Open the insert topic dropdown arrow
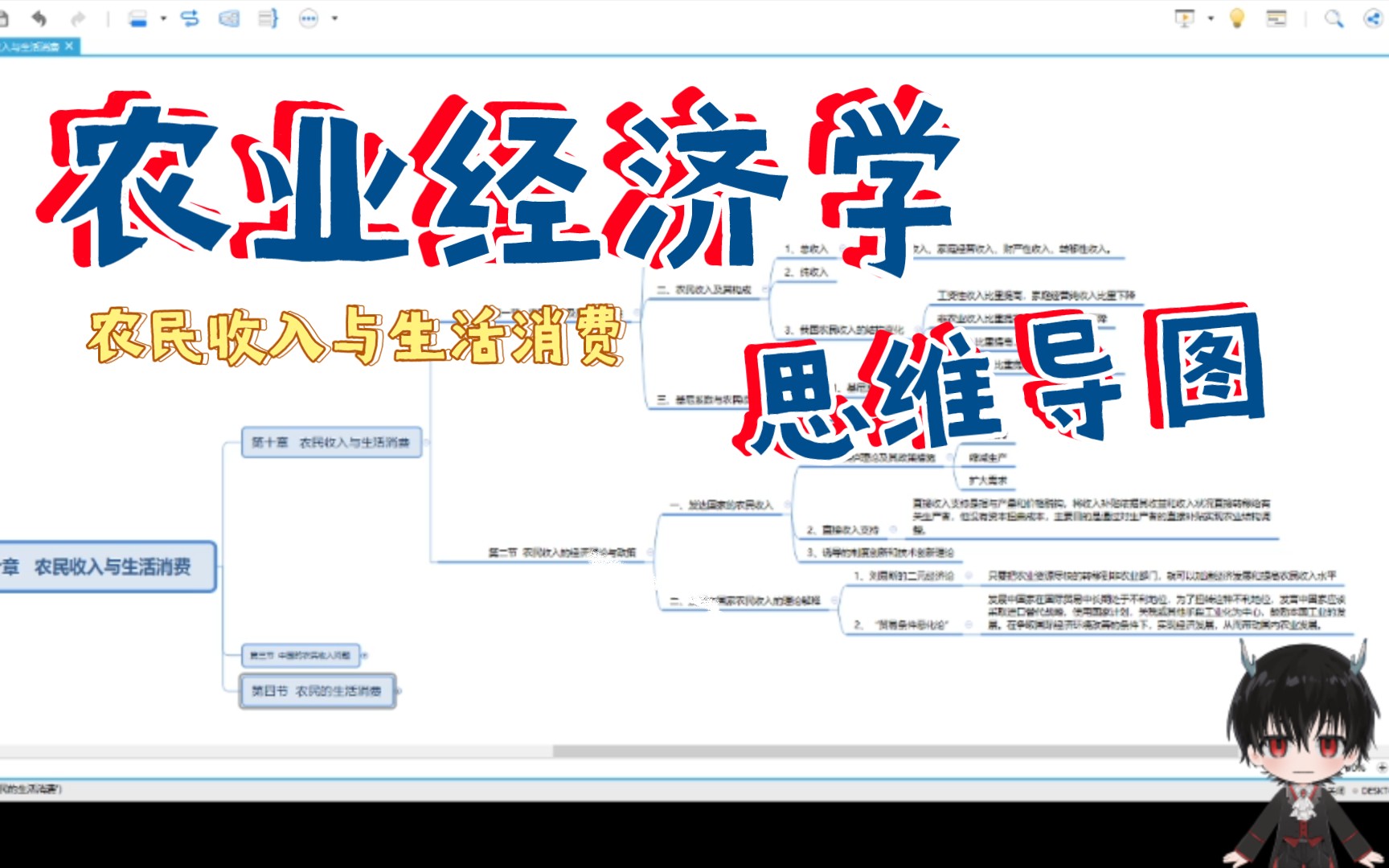This screenshot has height=868, width=1389. (x=163, y=18)
